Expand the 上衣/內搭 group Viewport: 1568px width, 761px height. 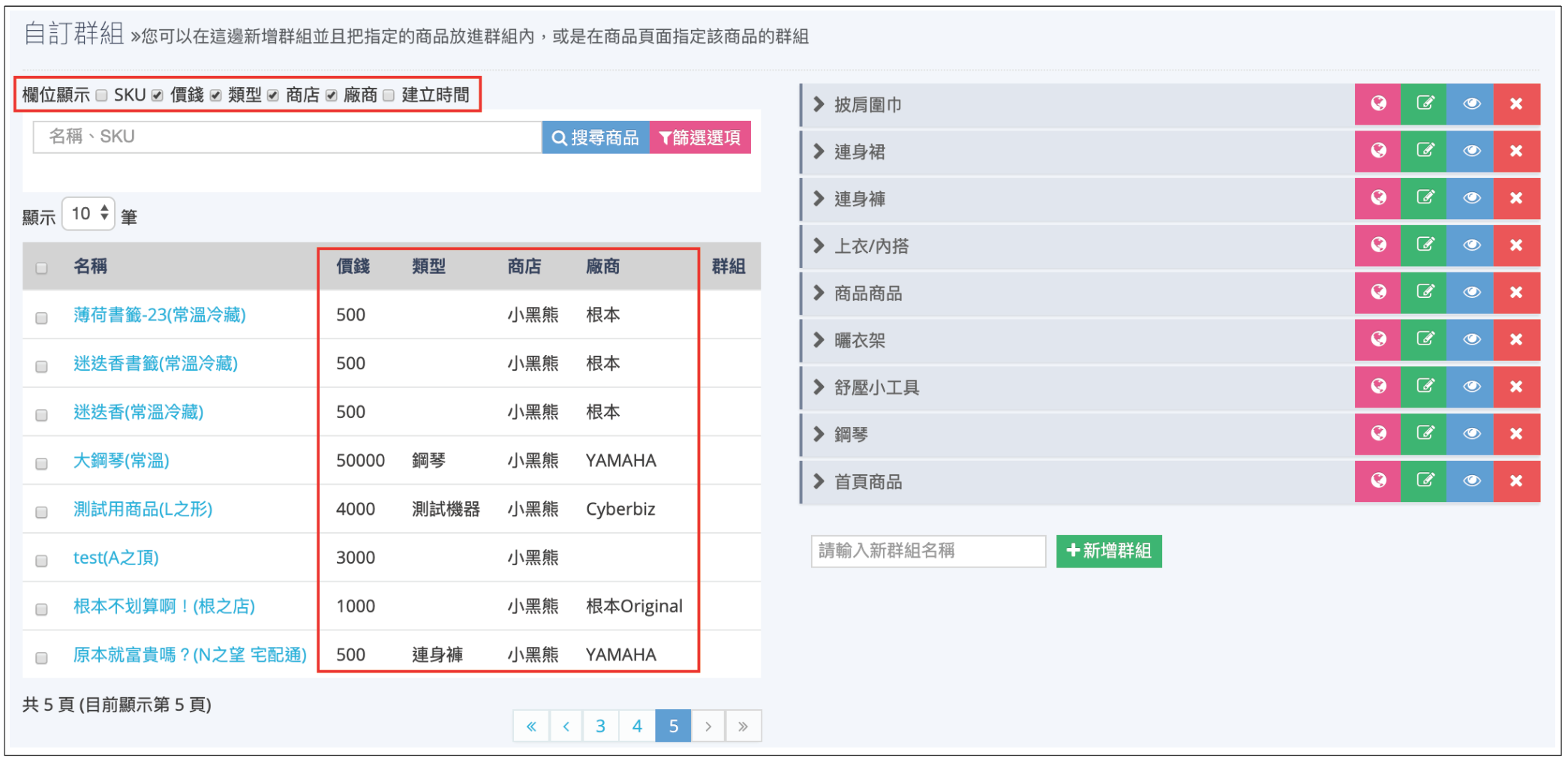click(819, 246)
